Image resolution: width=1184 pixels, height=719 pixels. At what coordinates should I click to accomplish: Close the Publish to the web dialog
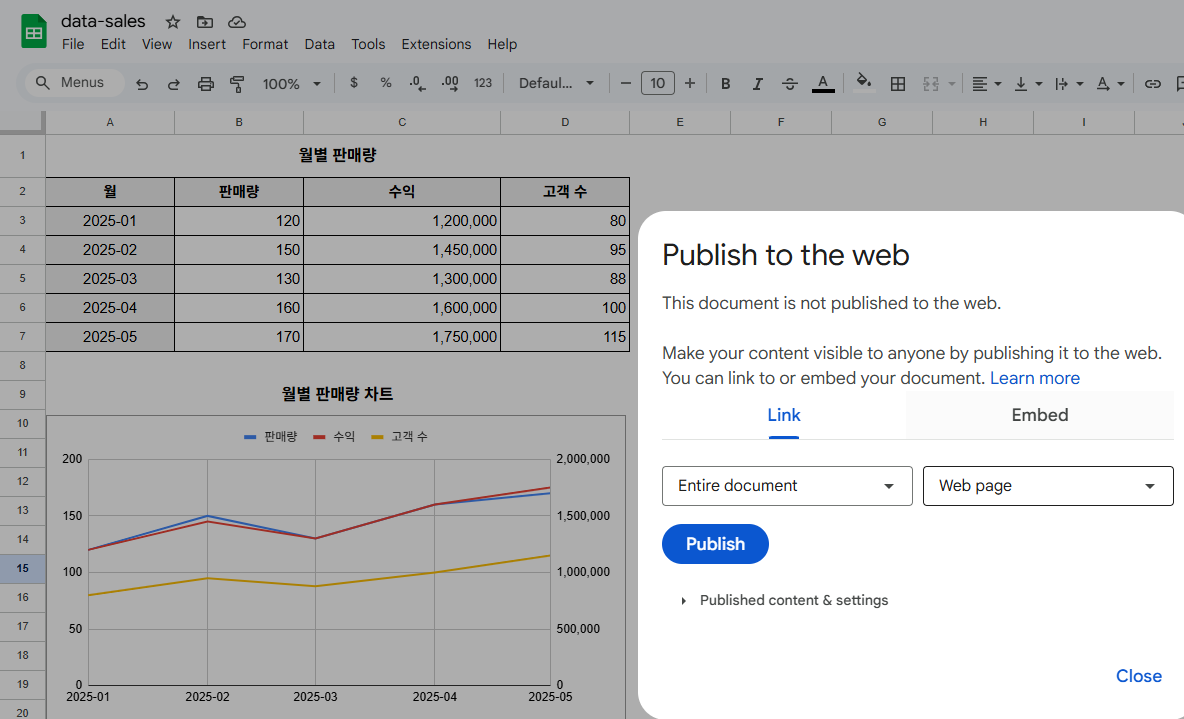(x=1139, y=676)
